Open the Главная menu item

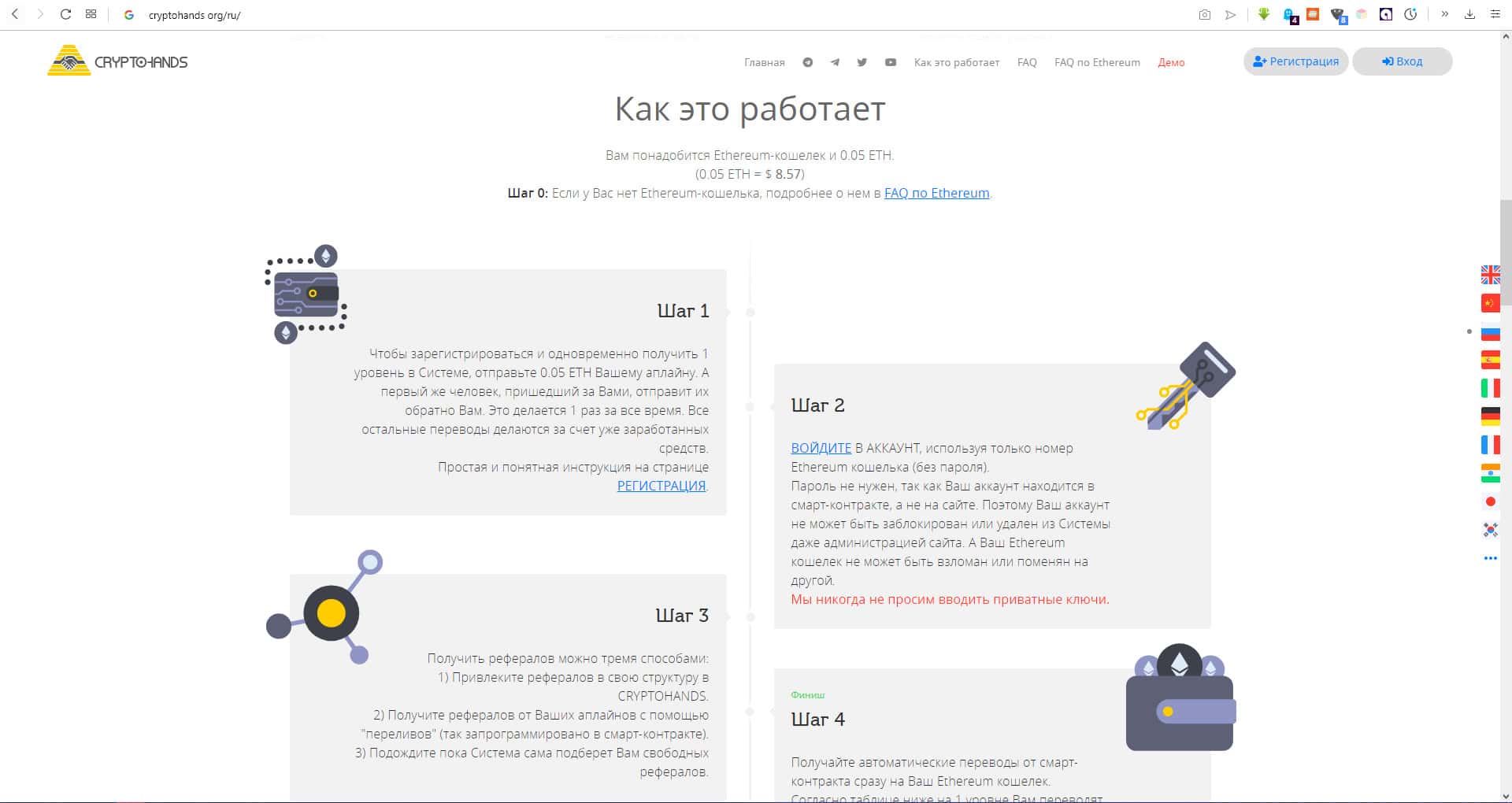764,62
